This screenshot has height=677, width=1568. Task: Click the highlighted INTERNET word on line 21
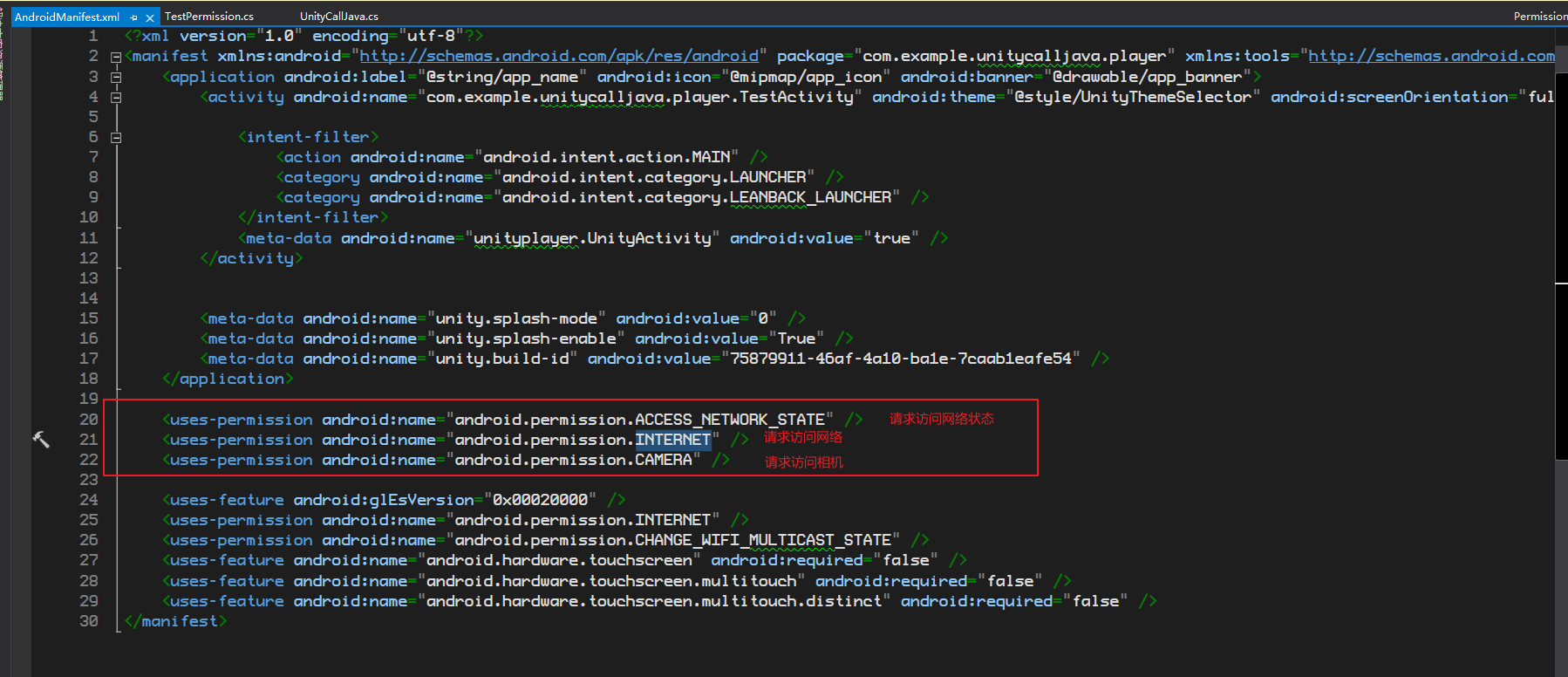(x=672, y=440)
